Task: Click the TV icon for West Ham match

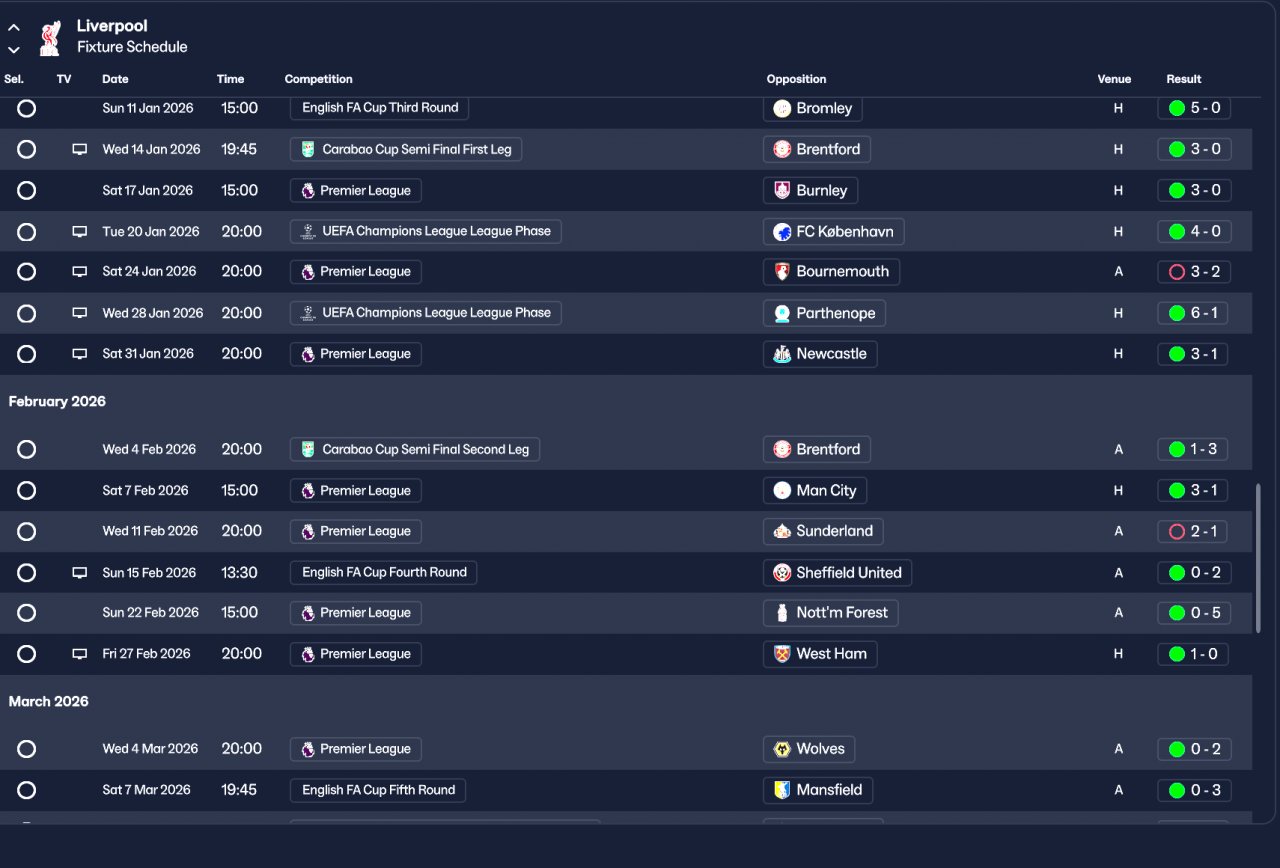Action: [x=80, y=655]
